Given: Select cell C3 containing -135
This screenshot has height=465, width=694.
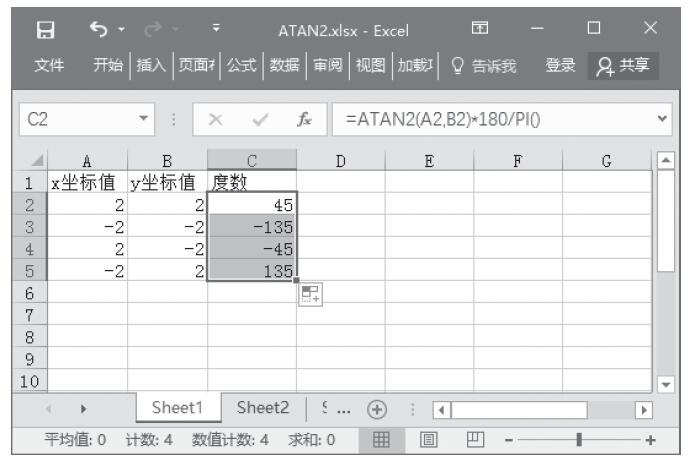Looking at the screenshot, I should pyautogui.click(x=252, y=227).
